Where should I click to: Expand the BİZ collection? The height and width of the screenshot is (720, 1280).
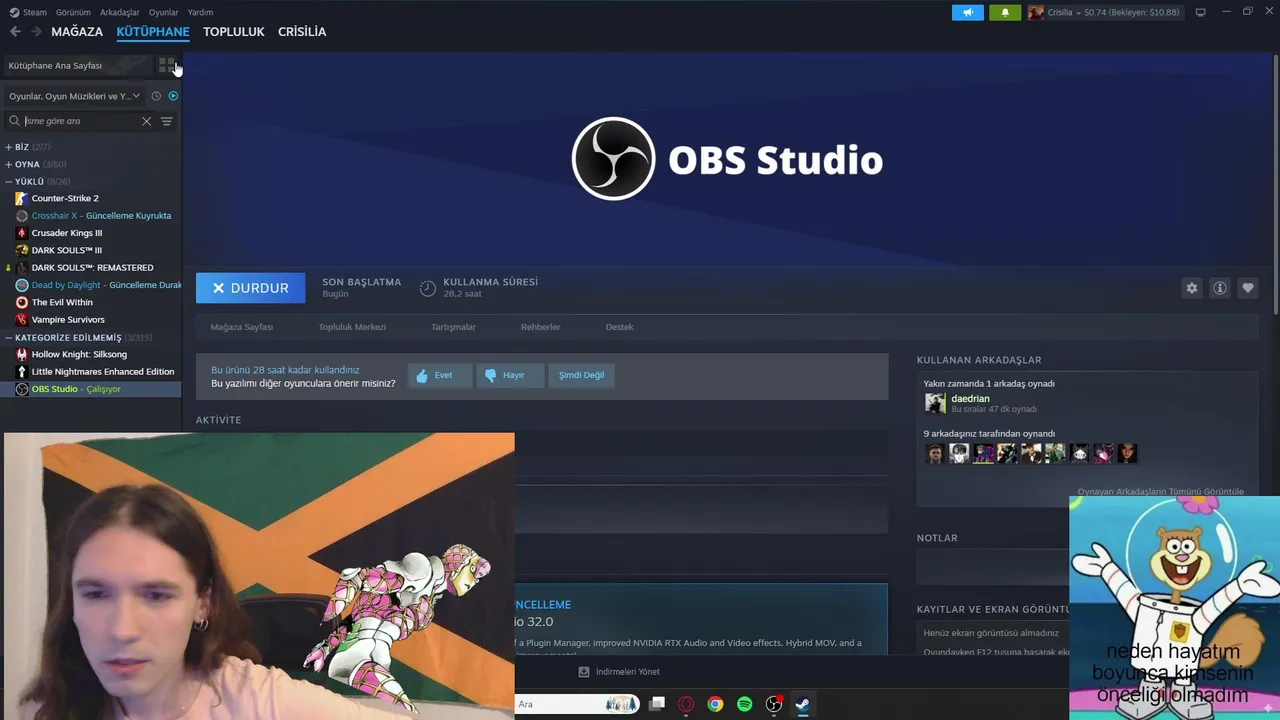tap(9, 147)
